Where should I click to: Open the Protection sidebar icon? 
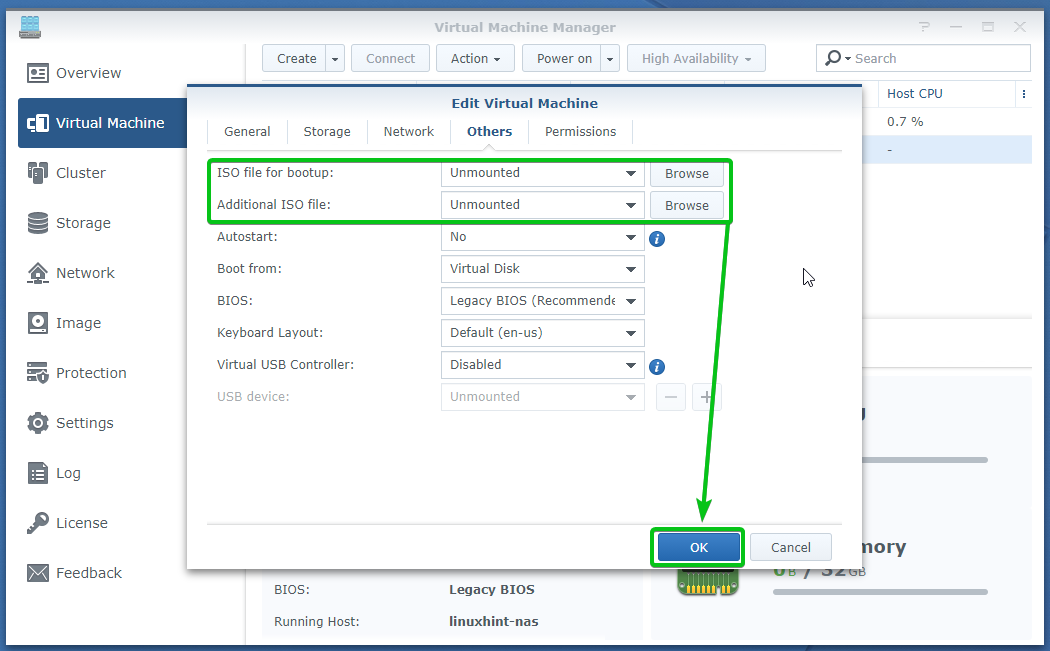tap(38, 373)
